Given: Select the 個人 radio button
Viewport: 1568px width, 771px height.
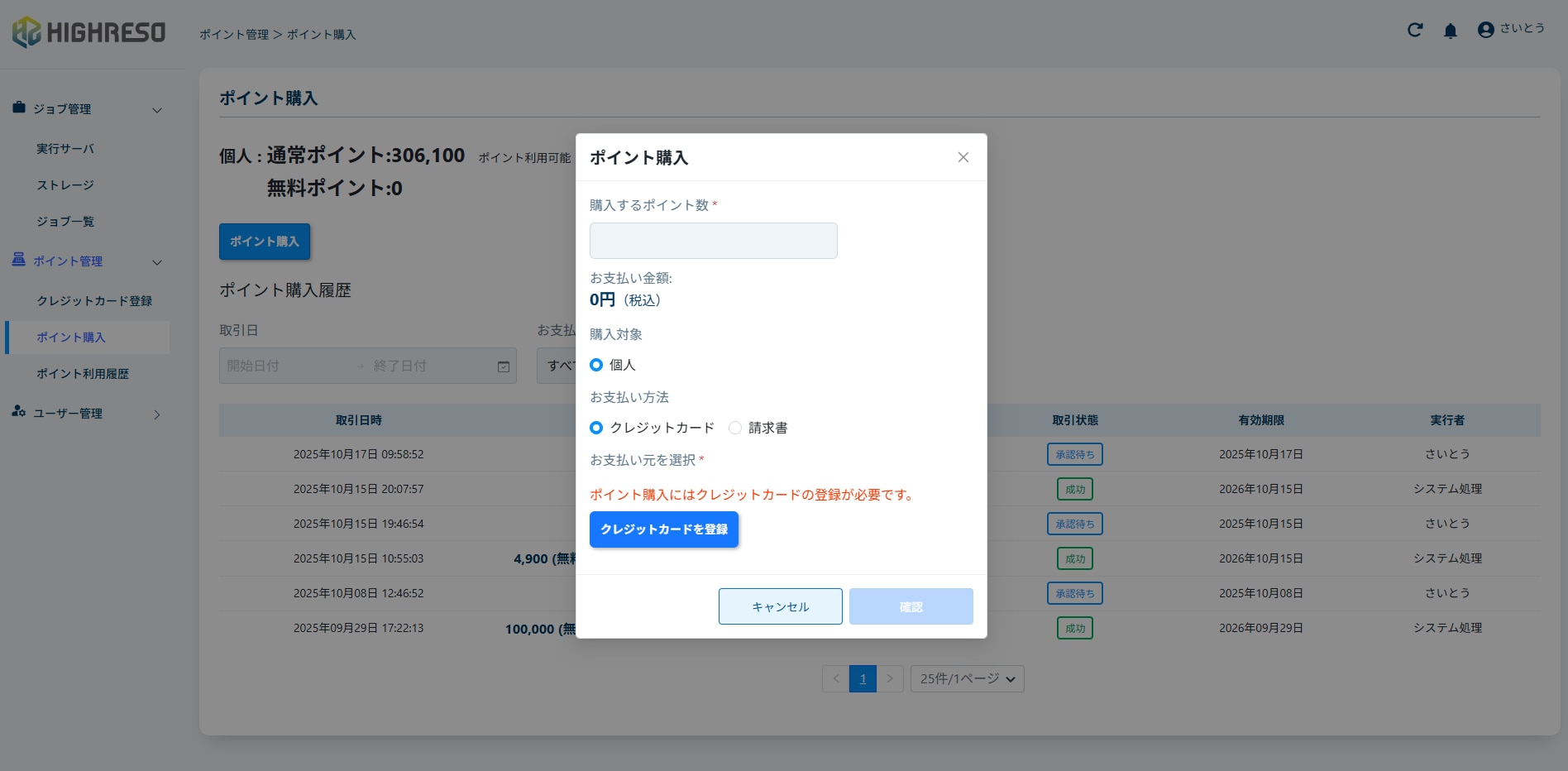Looking at the screenshot, I should [596, 365].
